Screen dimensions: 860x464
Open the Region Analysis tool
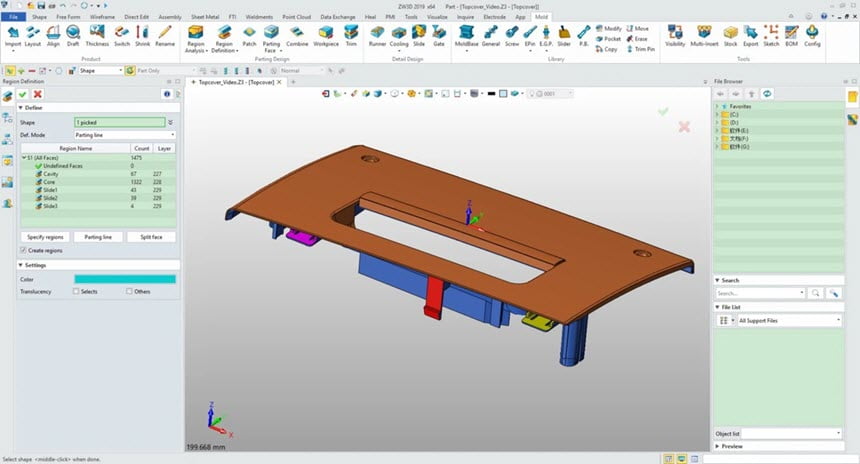point(196,39)
